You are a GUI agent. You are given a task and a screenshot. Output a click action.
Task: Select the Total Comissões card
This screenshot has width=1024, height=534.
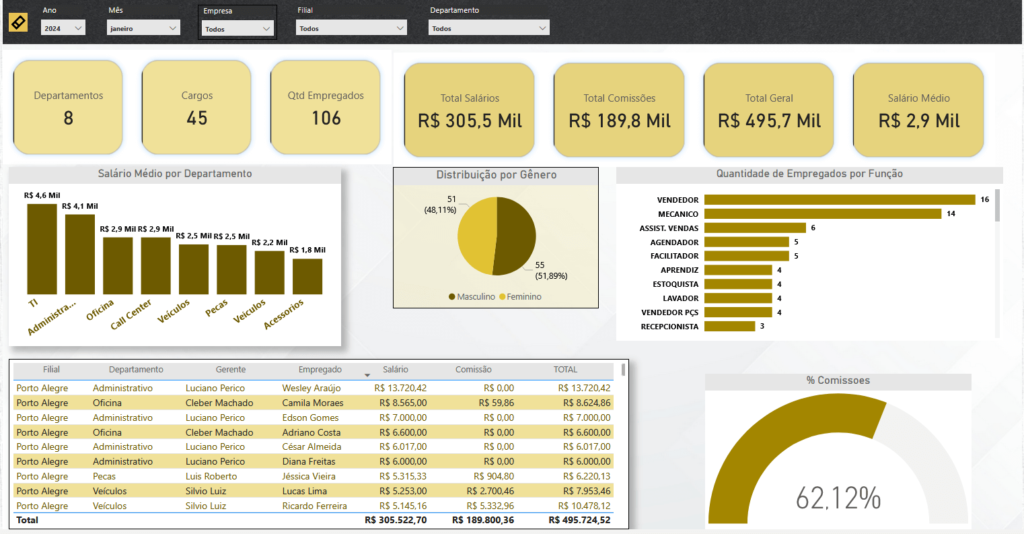click(x=619, y=110)
